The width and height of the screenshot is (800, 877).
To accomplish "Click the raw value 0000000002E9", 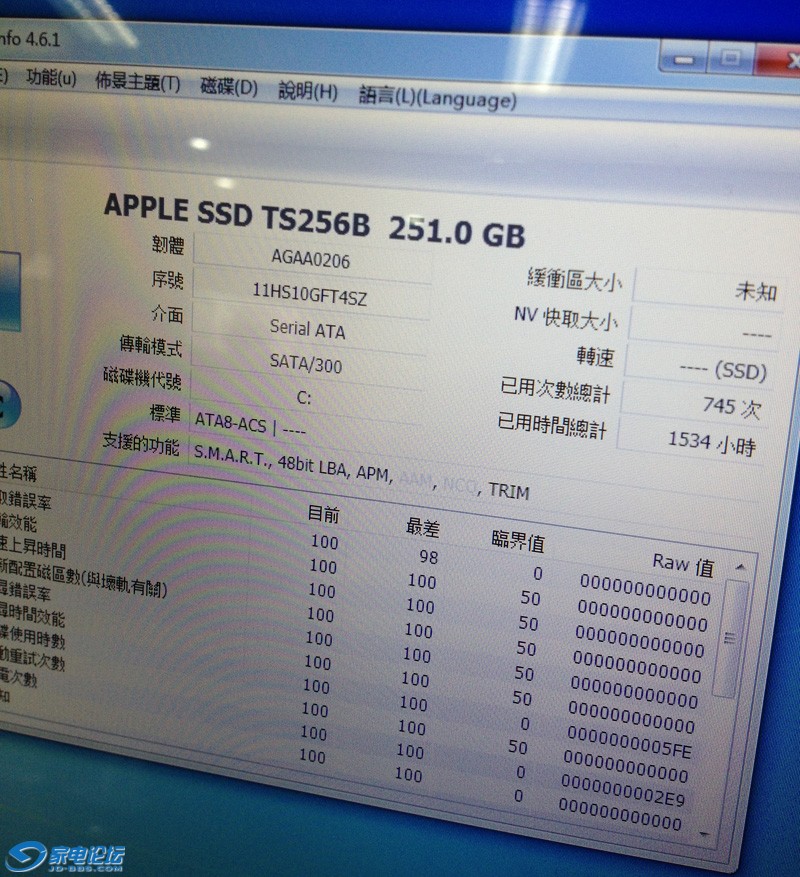I will (623, 791).
